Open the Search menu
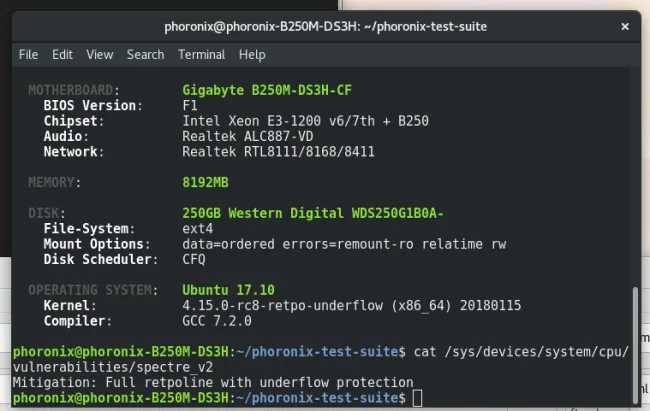Viewport: 650px width, 411px height. click(x=146, y=55)
